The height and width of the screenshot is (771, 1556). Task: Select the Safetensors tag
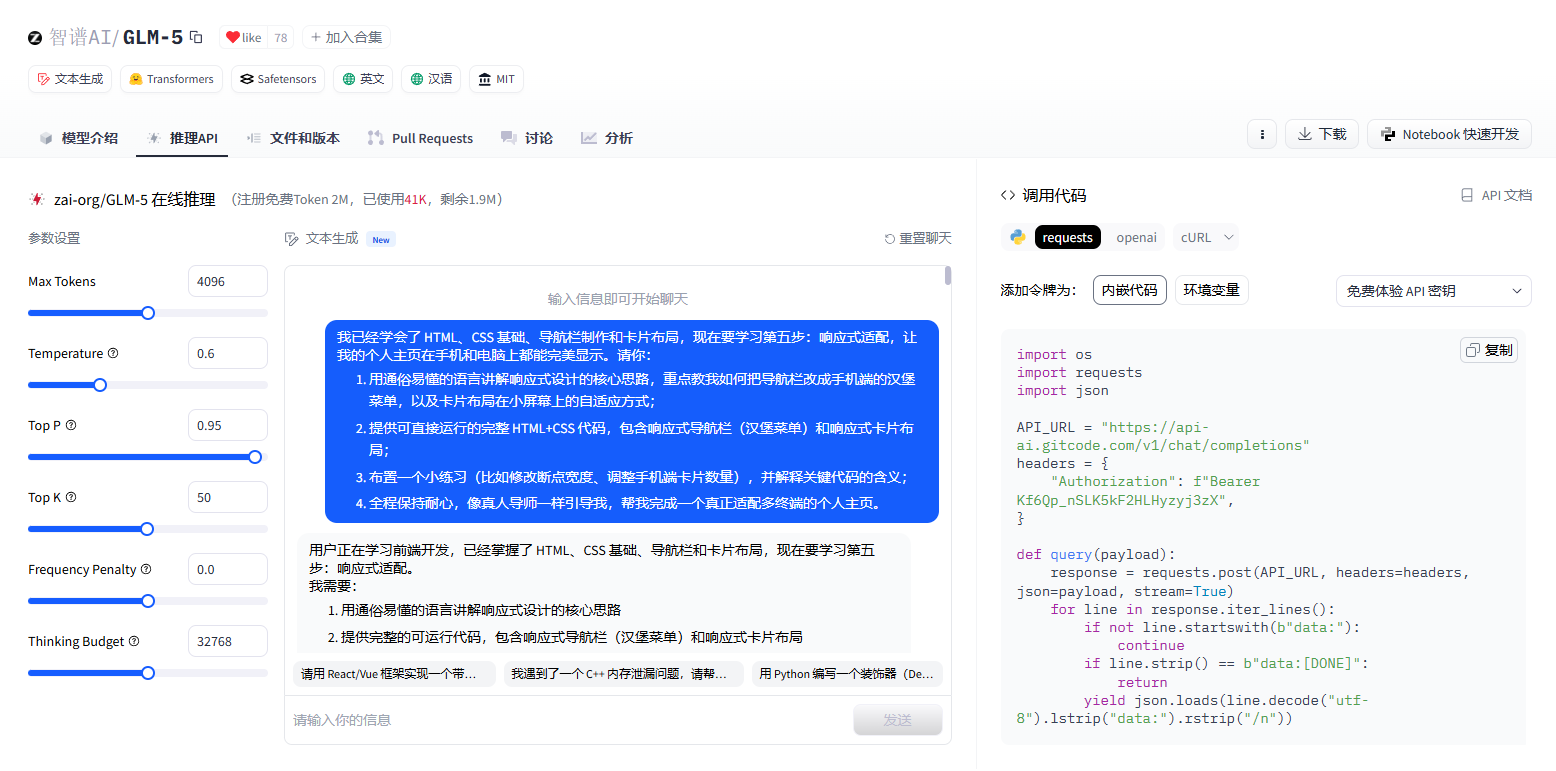(278, 79)
